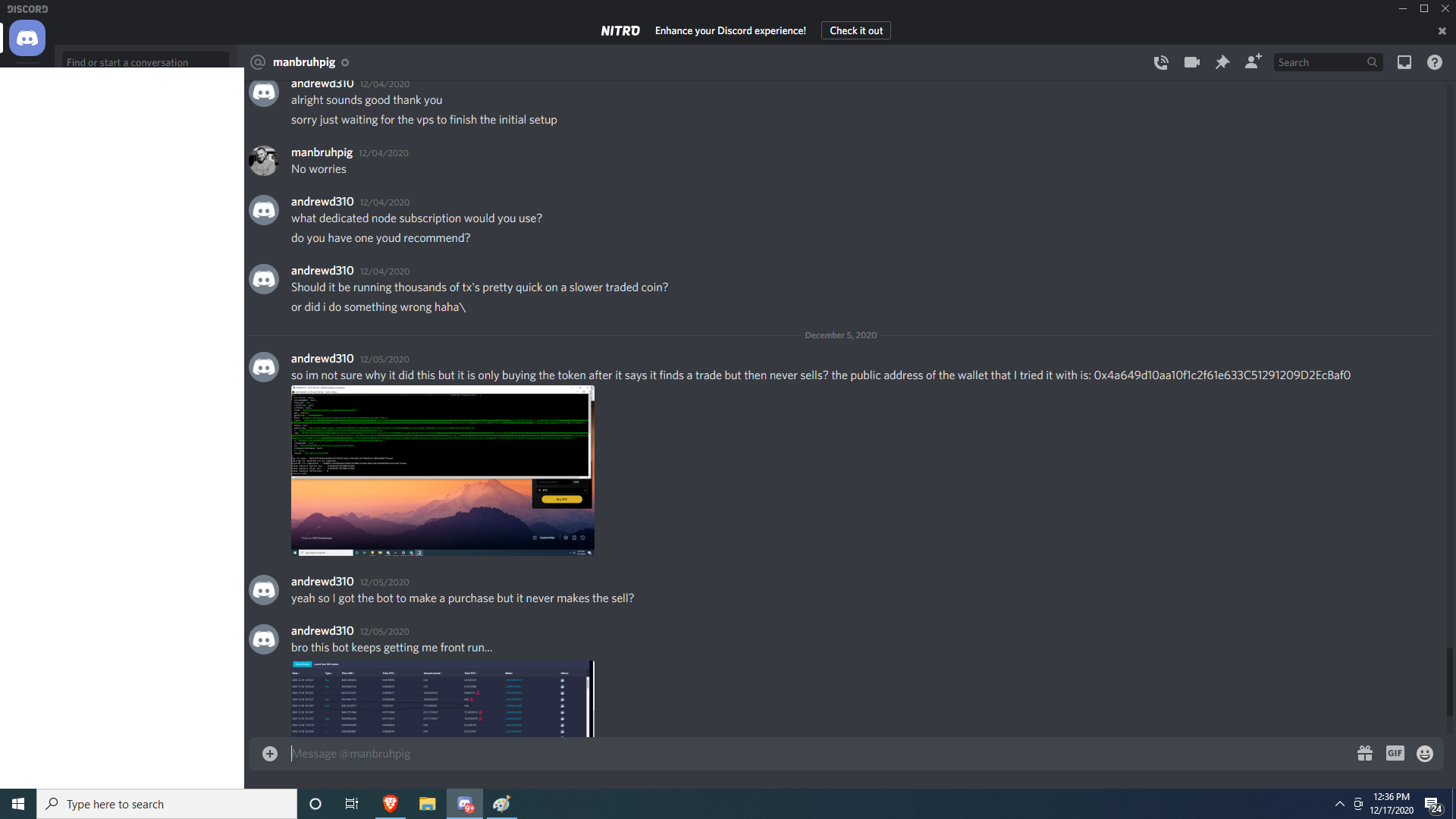This screenshot has width=1456, height=819.
Task: Open the trade history screenshot attachment
Action: [x=442, y=698]
